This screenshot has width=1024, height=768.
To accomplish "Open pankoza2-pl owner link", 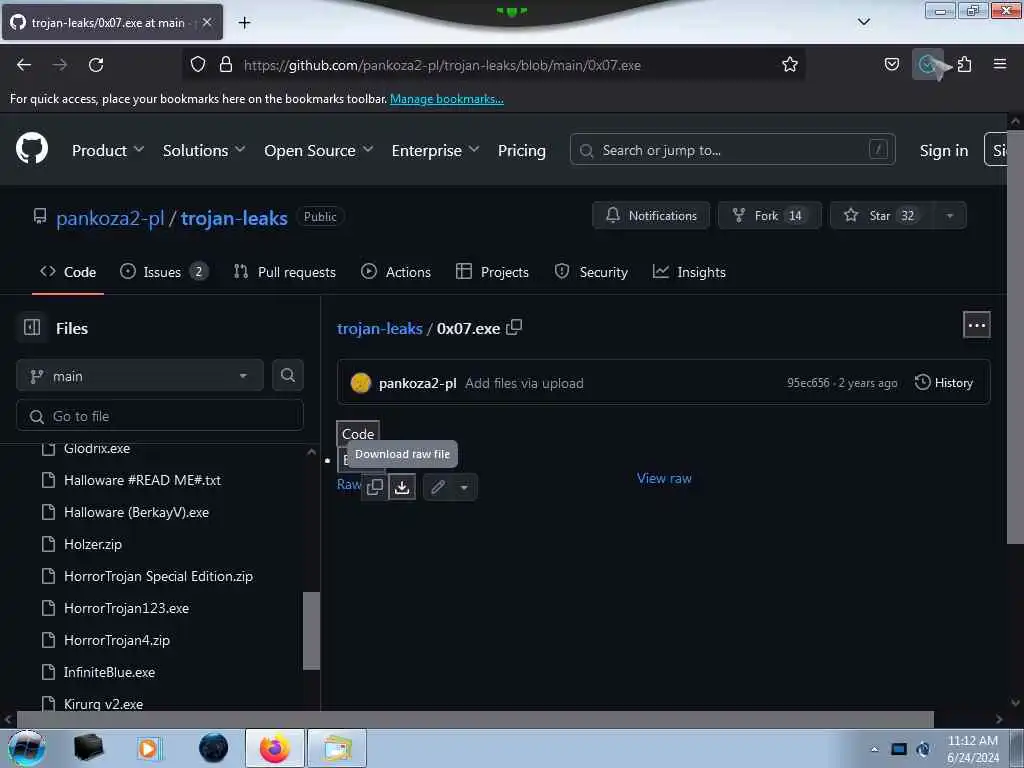I will pyautogui.click(x=110, y=218).
